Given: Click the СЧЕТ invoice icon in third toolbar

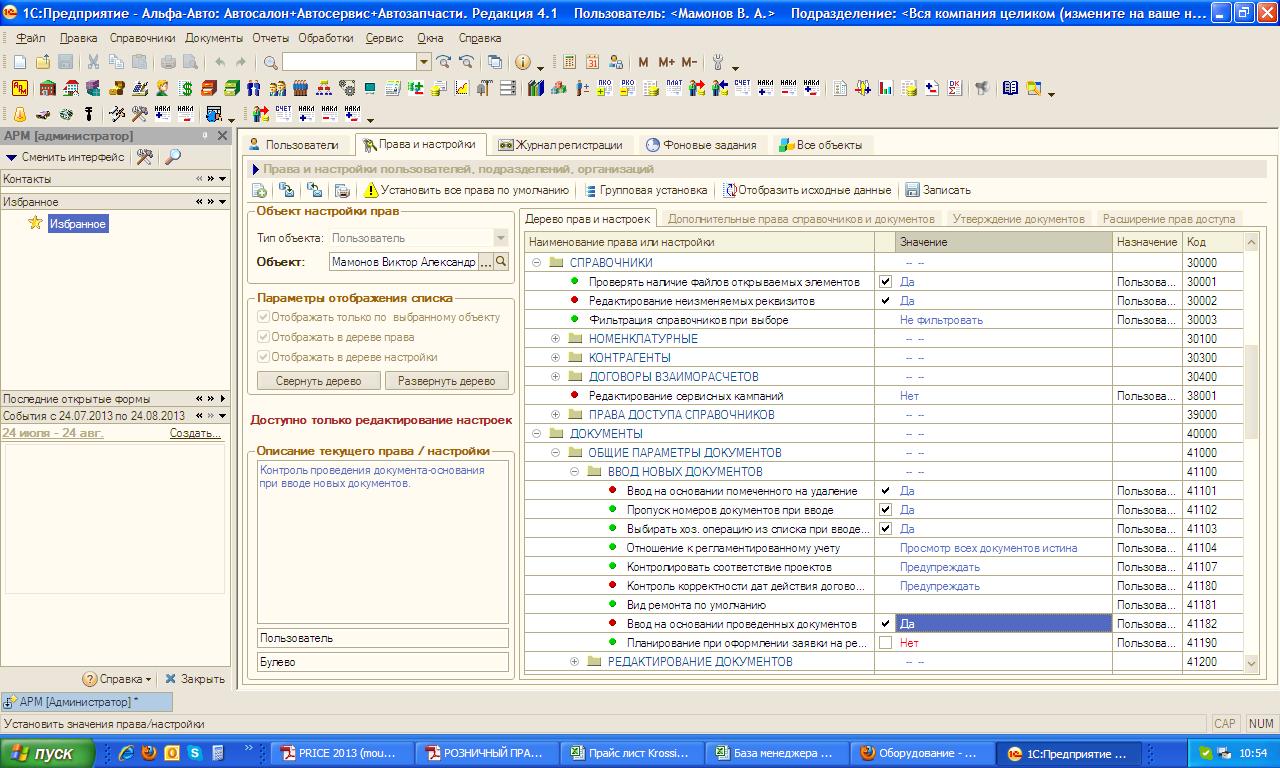Looking at the screenshot, I should pyautogui.click(x=283, y=114).
